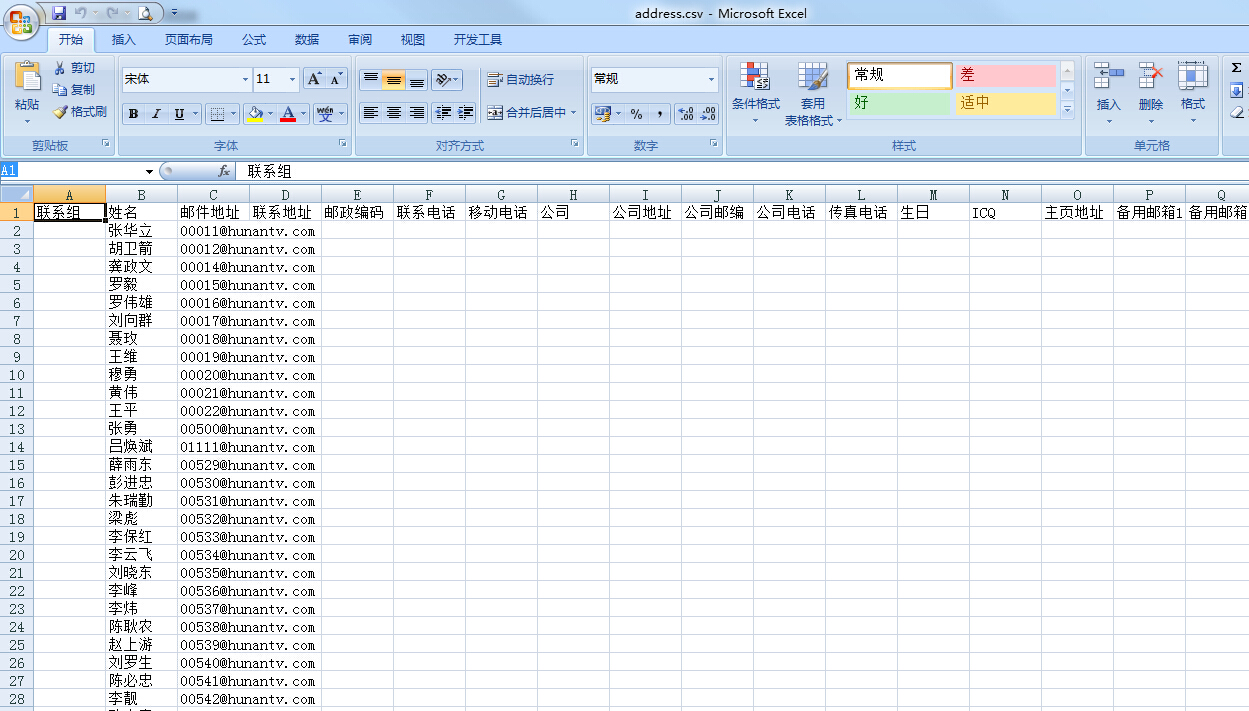The image size is (1249, 711).
Task: Click the phonetic guide (wén) icon
Action: 326,114
